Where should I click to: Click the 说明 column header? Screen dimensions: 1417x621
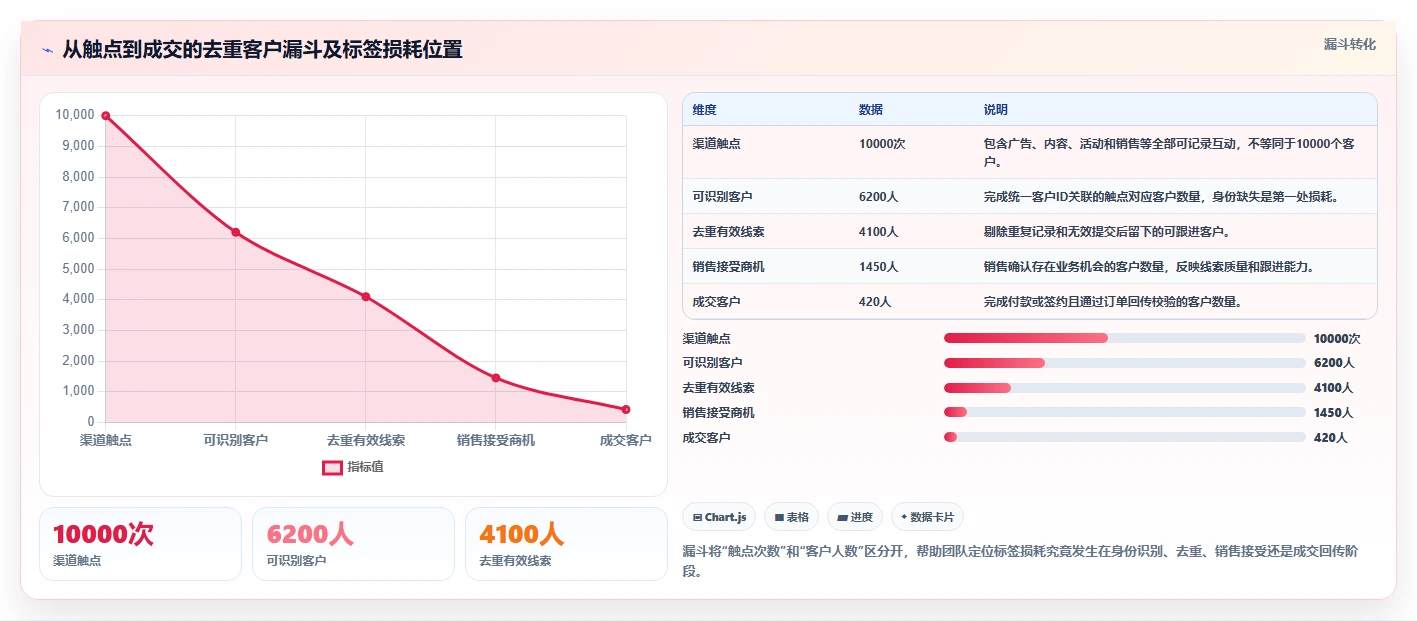pyautogui.click(x=996, y=110)
